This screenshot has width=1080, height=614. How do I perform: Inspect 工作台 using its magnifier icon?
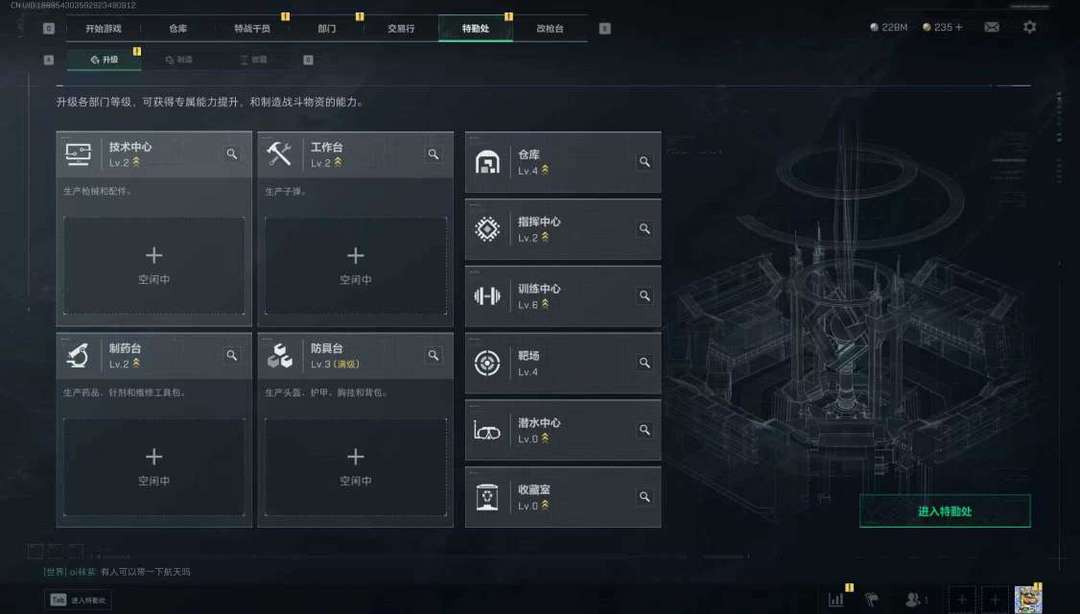point(433,154)
